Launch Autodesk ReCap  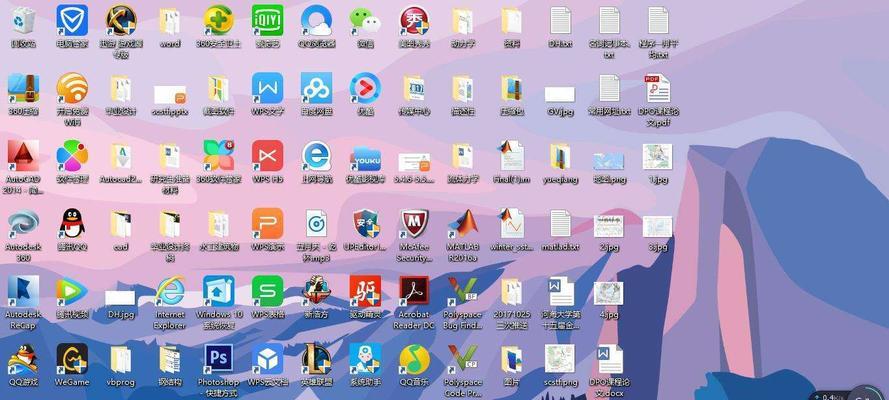[23, 291]
